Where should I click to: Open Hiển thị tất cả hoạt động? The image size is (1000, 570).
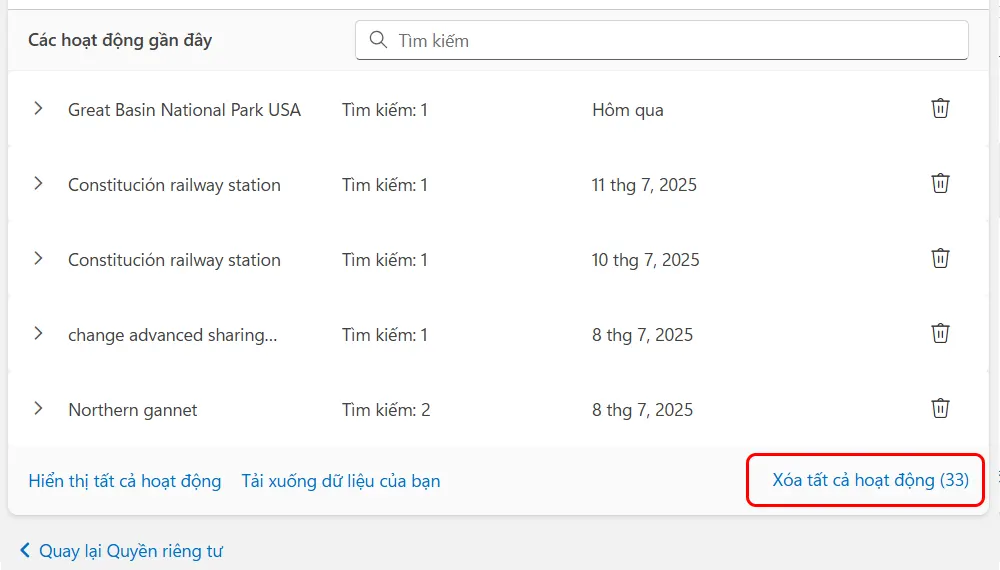click(125, 481)
